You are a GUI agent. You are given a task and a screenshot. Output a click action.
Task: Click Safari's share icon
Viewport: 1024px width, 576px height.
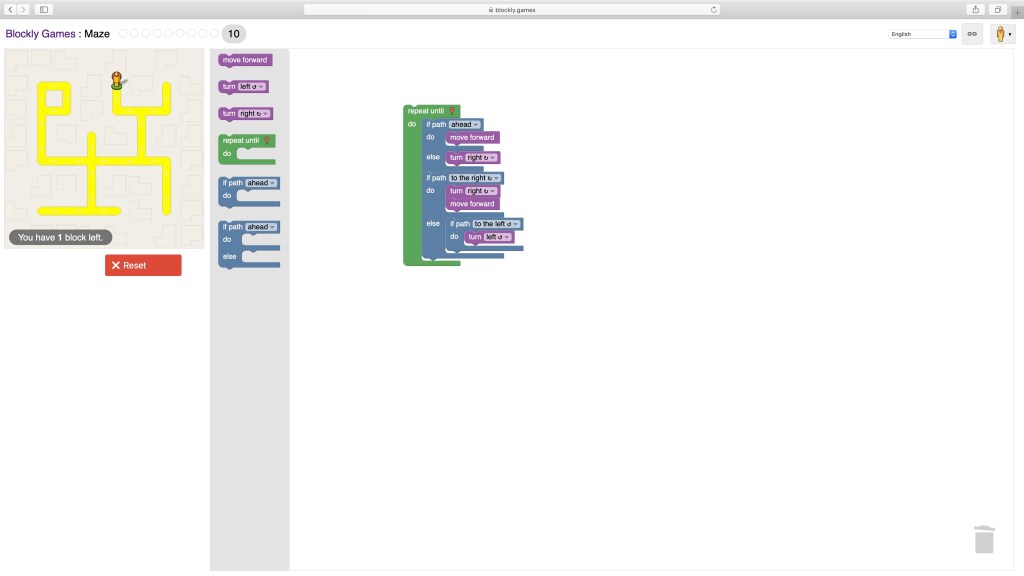coord(975,9)
